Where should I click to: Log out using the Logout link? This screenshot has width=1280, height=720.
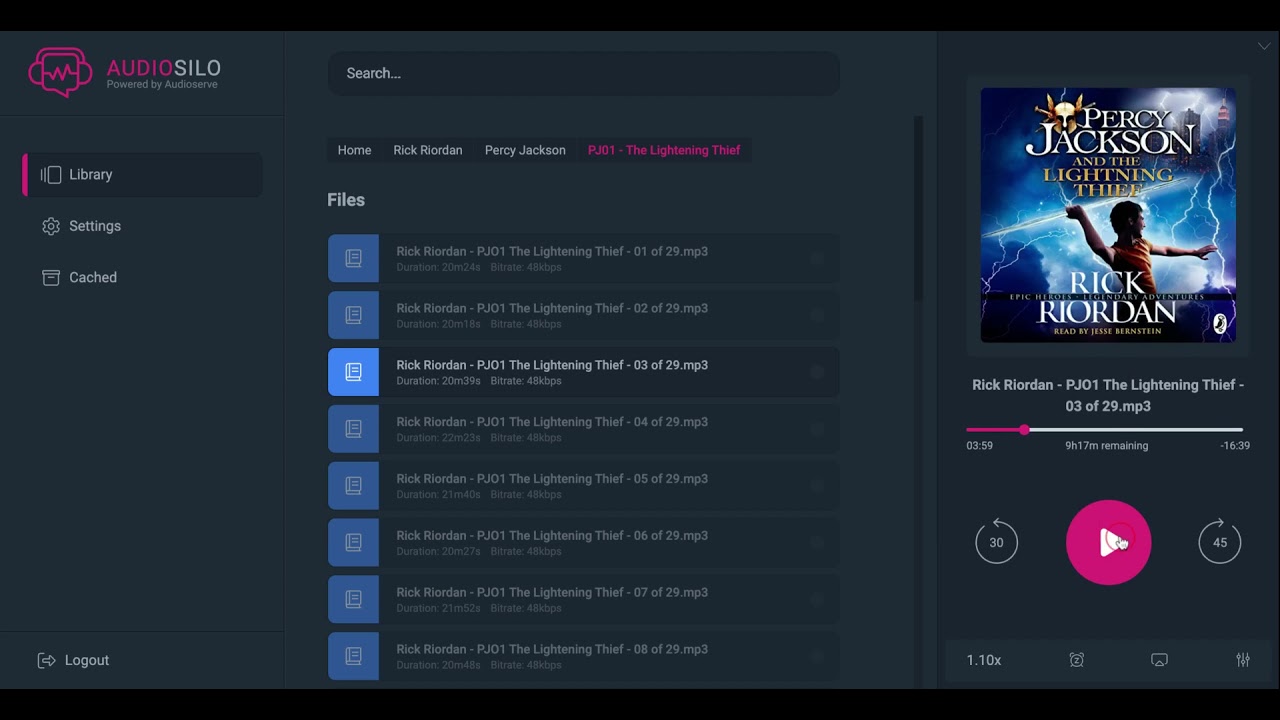click(87, 660)
